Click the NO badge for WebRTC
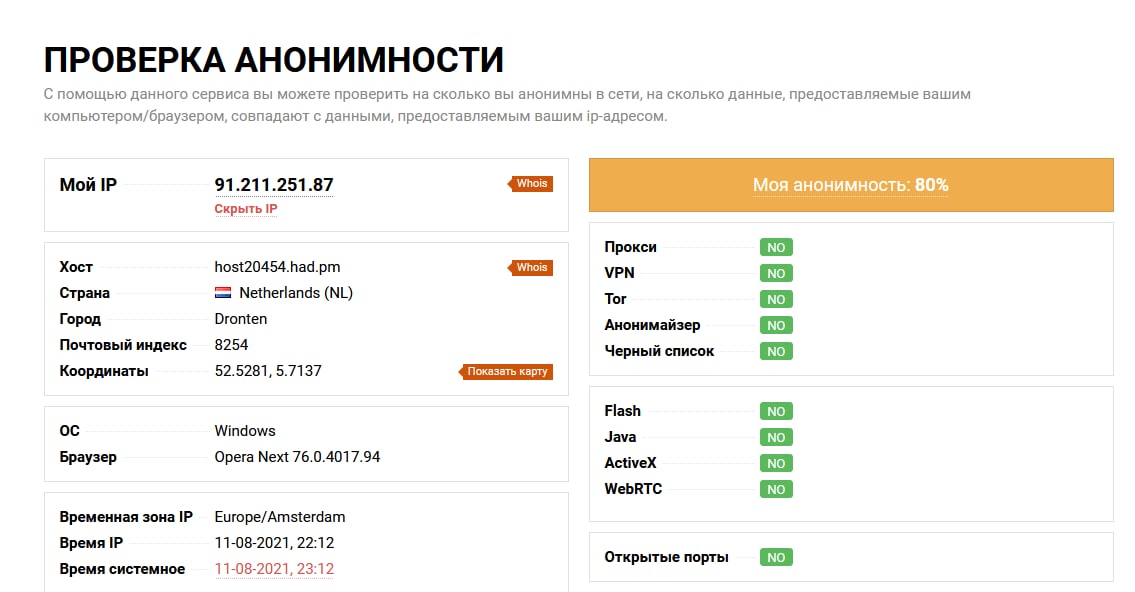 pyautogui.click(x=776, y=489)
